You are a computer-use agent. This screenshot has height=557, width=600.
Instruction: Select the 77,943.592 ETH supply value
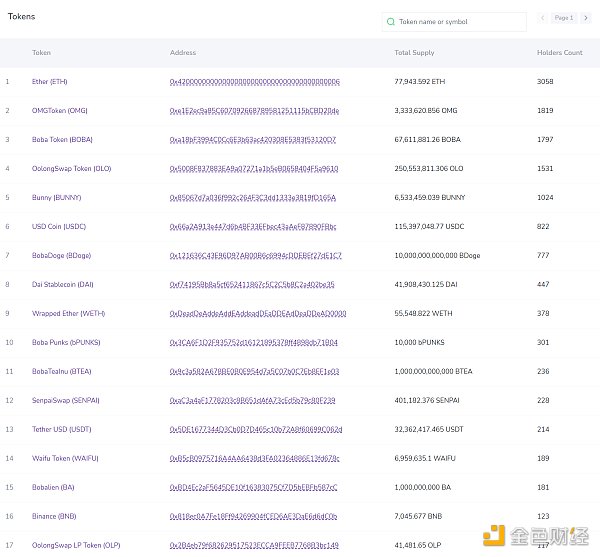pyautogui.click(x=420, y=81)
